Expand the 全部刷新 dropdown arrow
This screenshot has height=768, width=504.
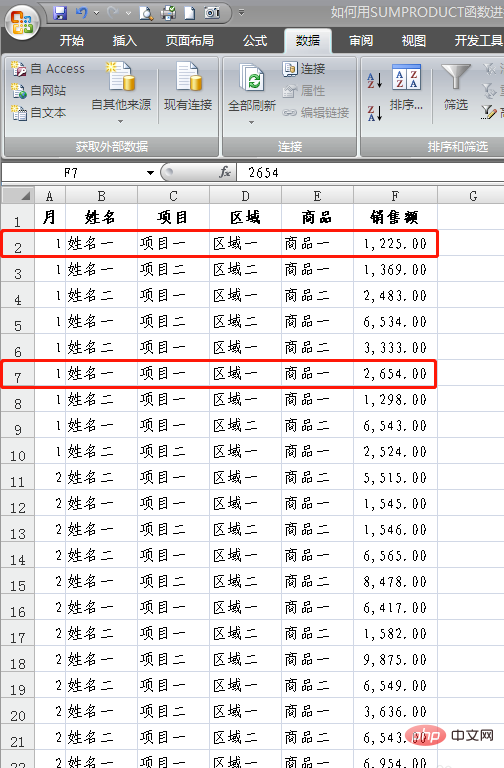click(251, 122)
